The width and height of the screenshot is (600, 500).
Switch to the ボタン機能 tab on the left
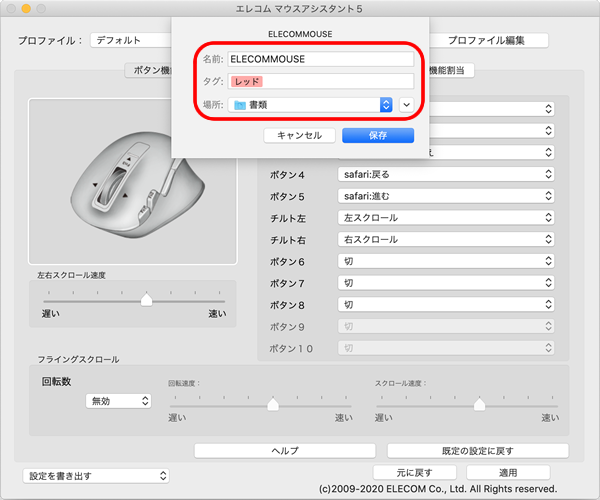click(x=148, y=70)
